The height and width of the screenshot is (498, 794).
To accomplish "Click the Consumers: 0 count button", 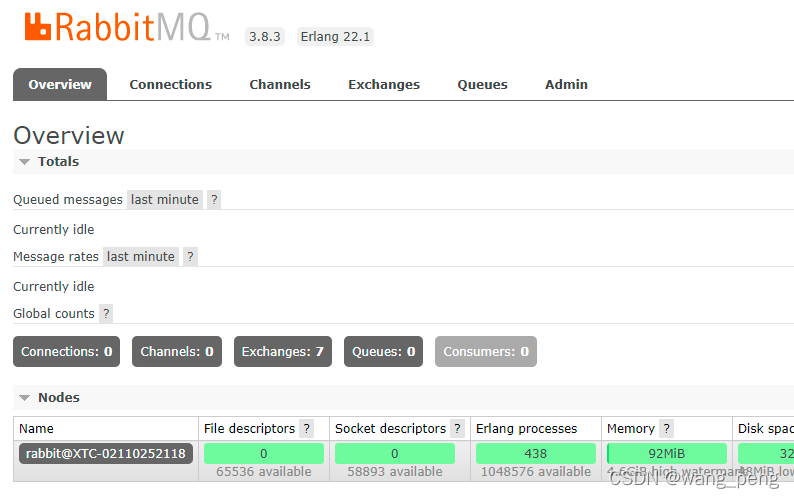I will point(486,352).
